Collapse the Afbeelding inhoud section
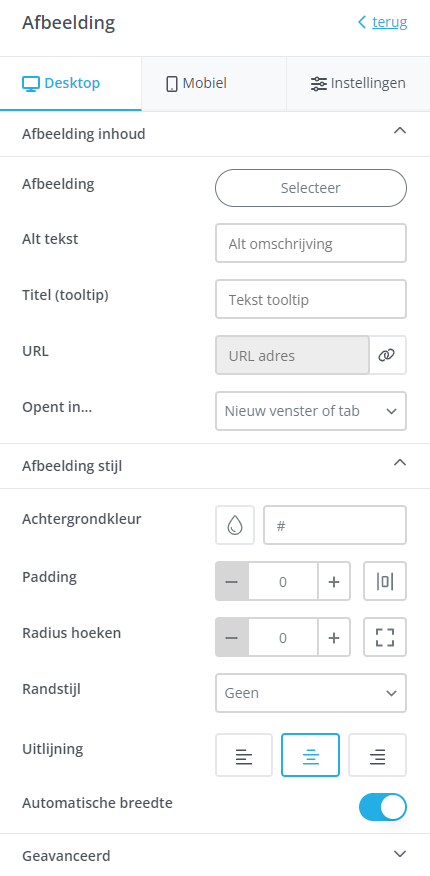This screenshot has height=876, width=430. (215, 134)
